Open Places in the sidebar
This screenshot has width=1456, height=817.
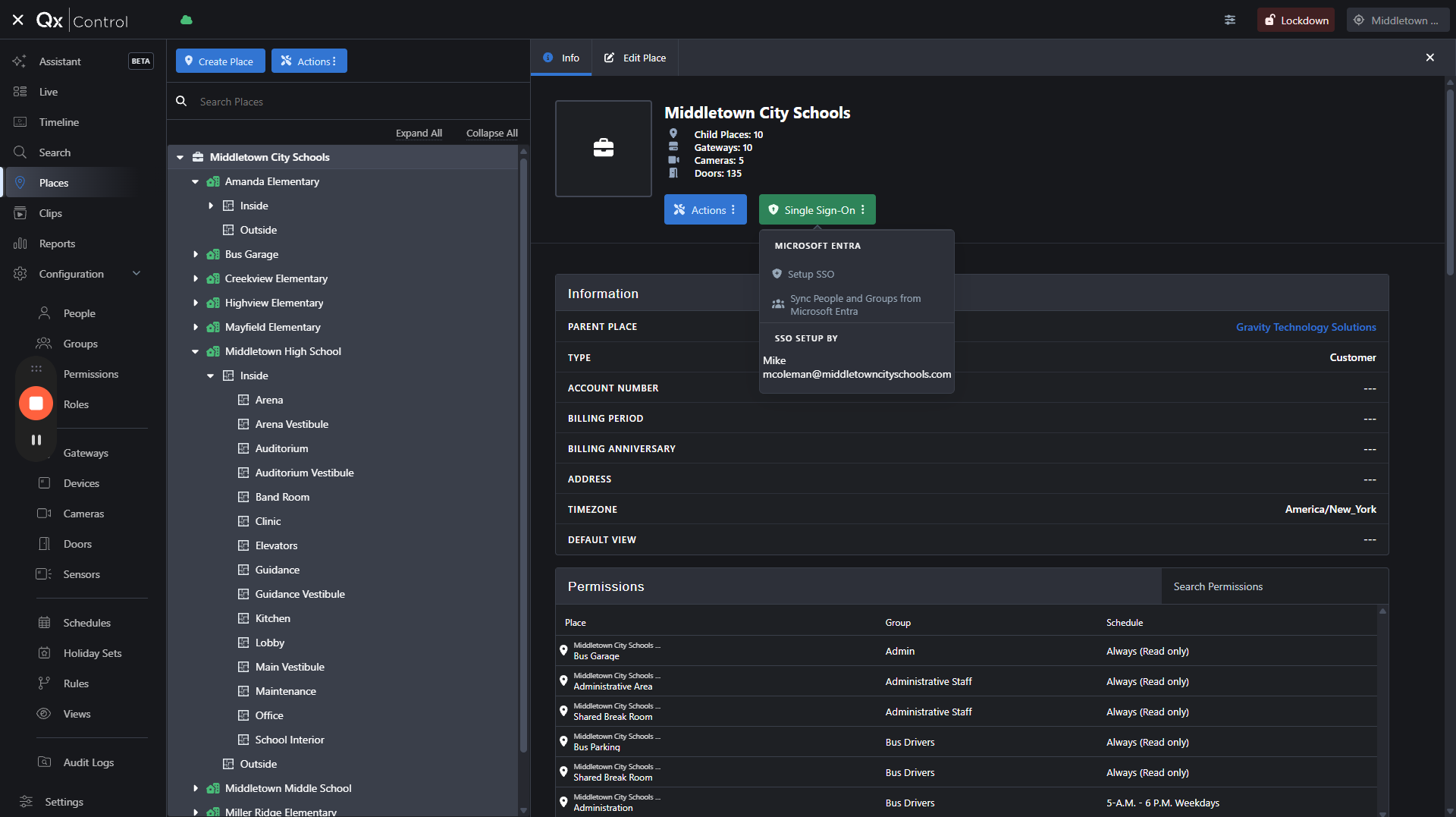[x=54, y=183]
